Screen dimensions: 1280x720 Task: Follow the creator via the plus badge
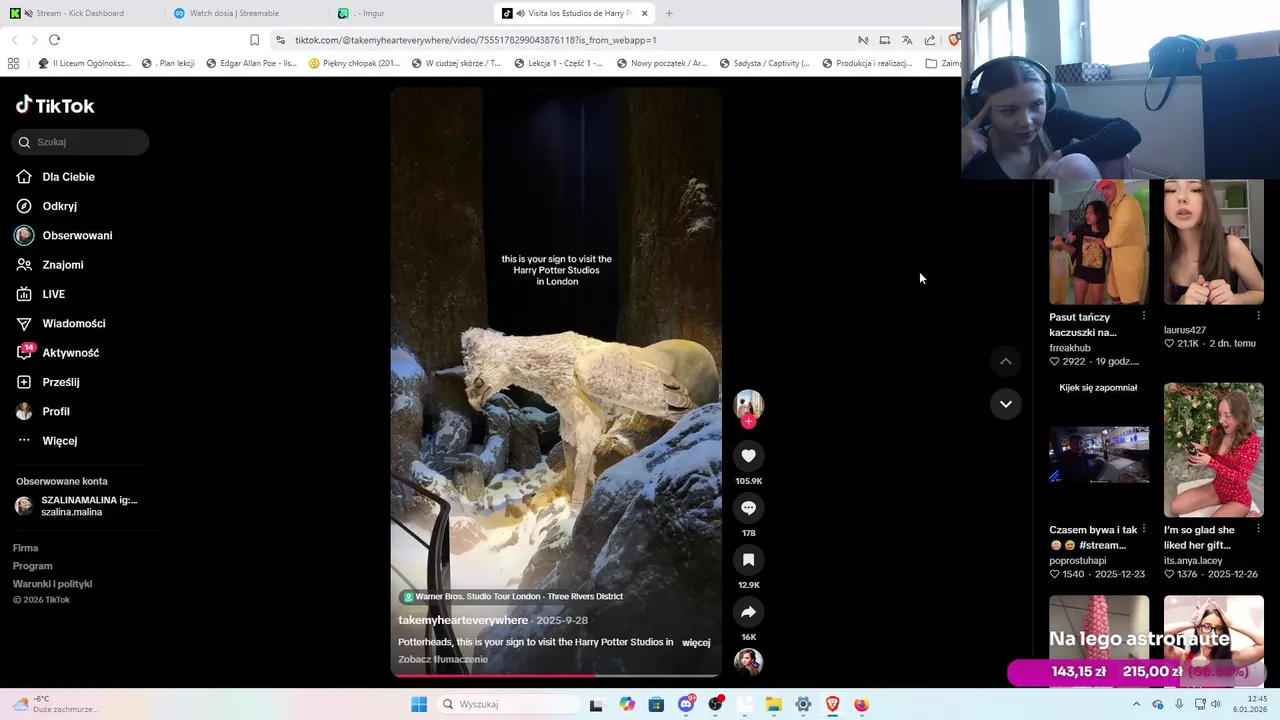748,422
